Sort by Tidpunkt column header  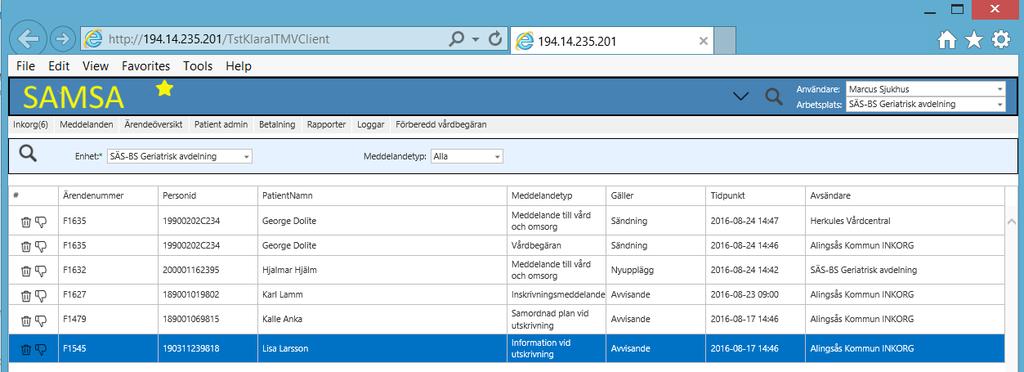pos(755,196)
